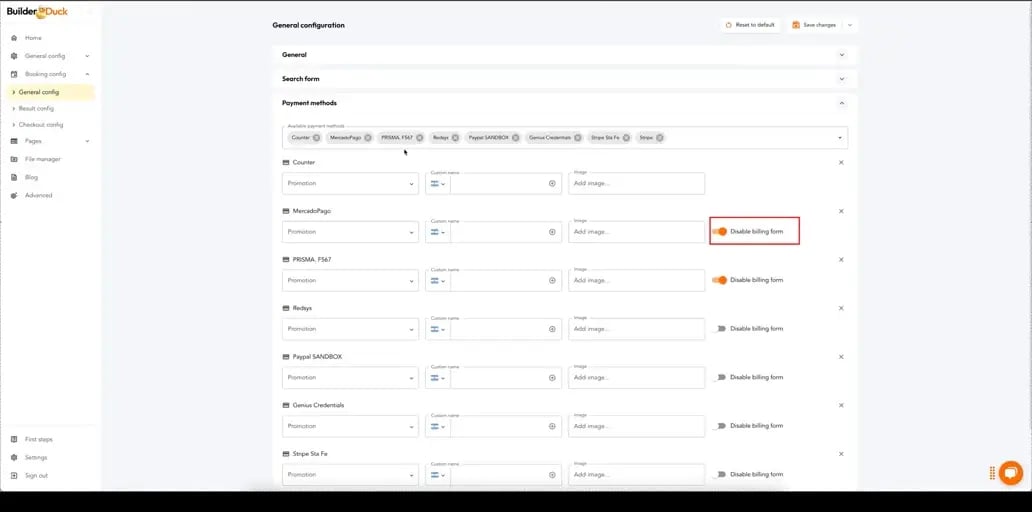Click the Settings gear icon in sidebar
Viewport: 1032px width, 512px height.
tap(14, 457)
